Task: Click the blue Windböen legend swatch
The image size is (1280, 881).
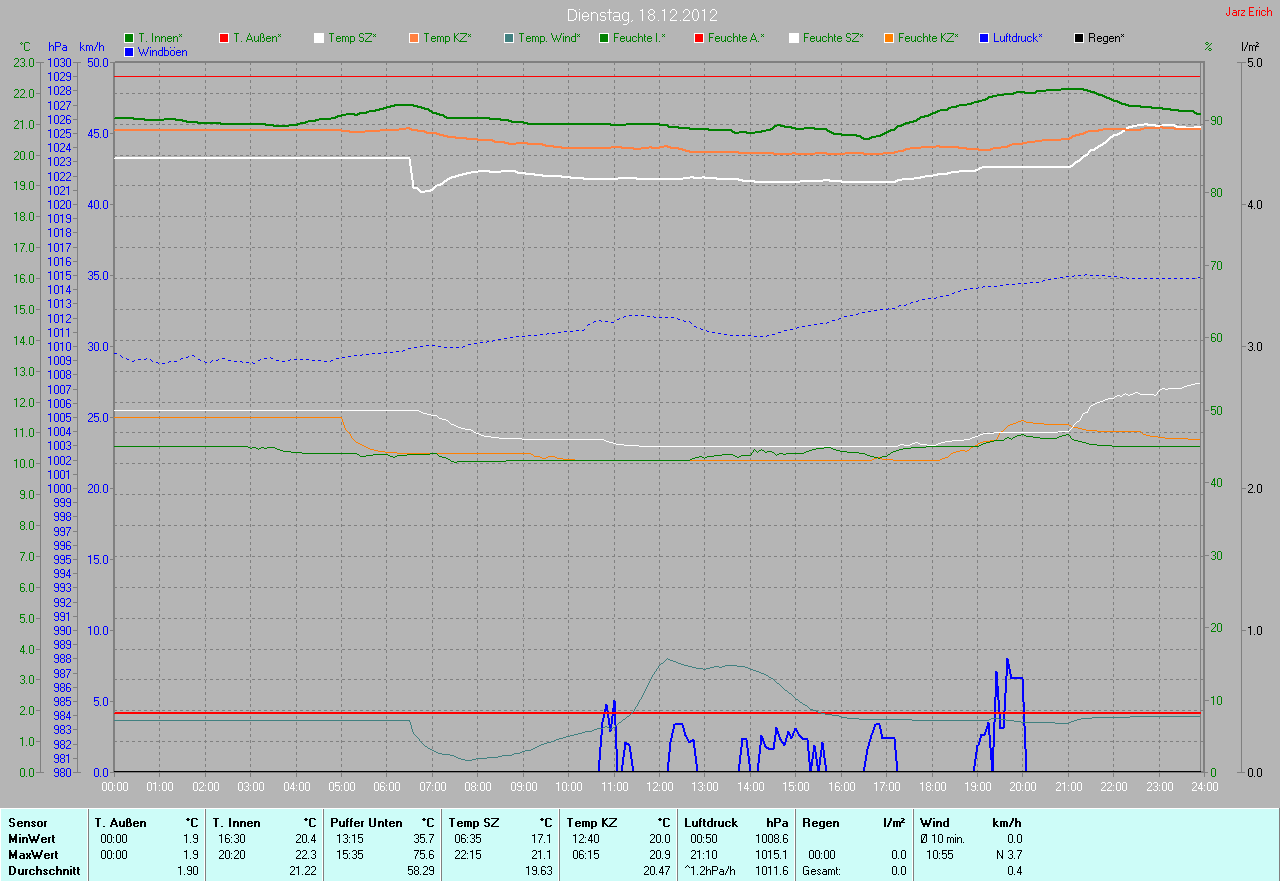Action: click(x=129, y=51)
